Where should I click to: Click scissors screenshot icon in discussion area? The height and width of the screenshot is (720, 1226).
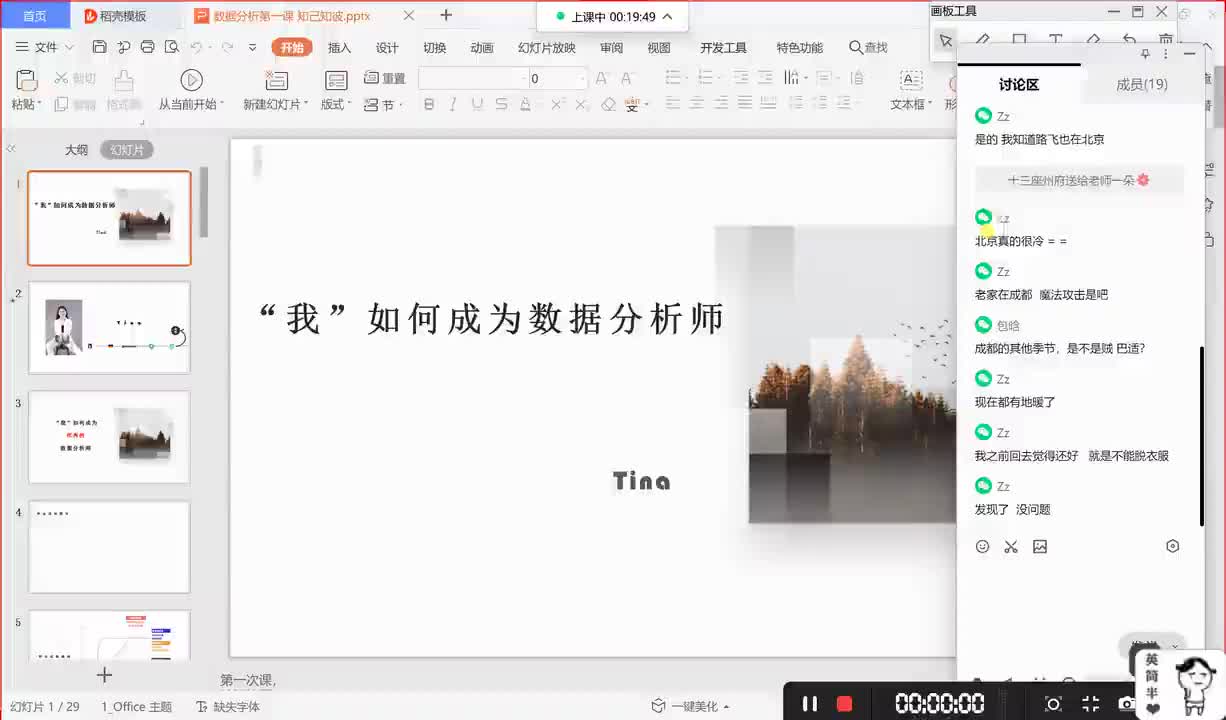(1011, 546)
